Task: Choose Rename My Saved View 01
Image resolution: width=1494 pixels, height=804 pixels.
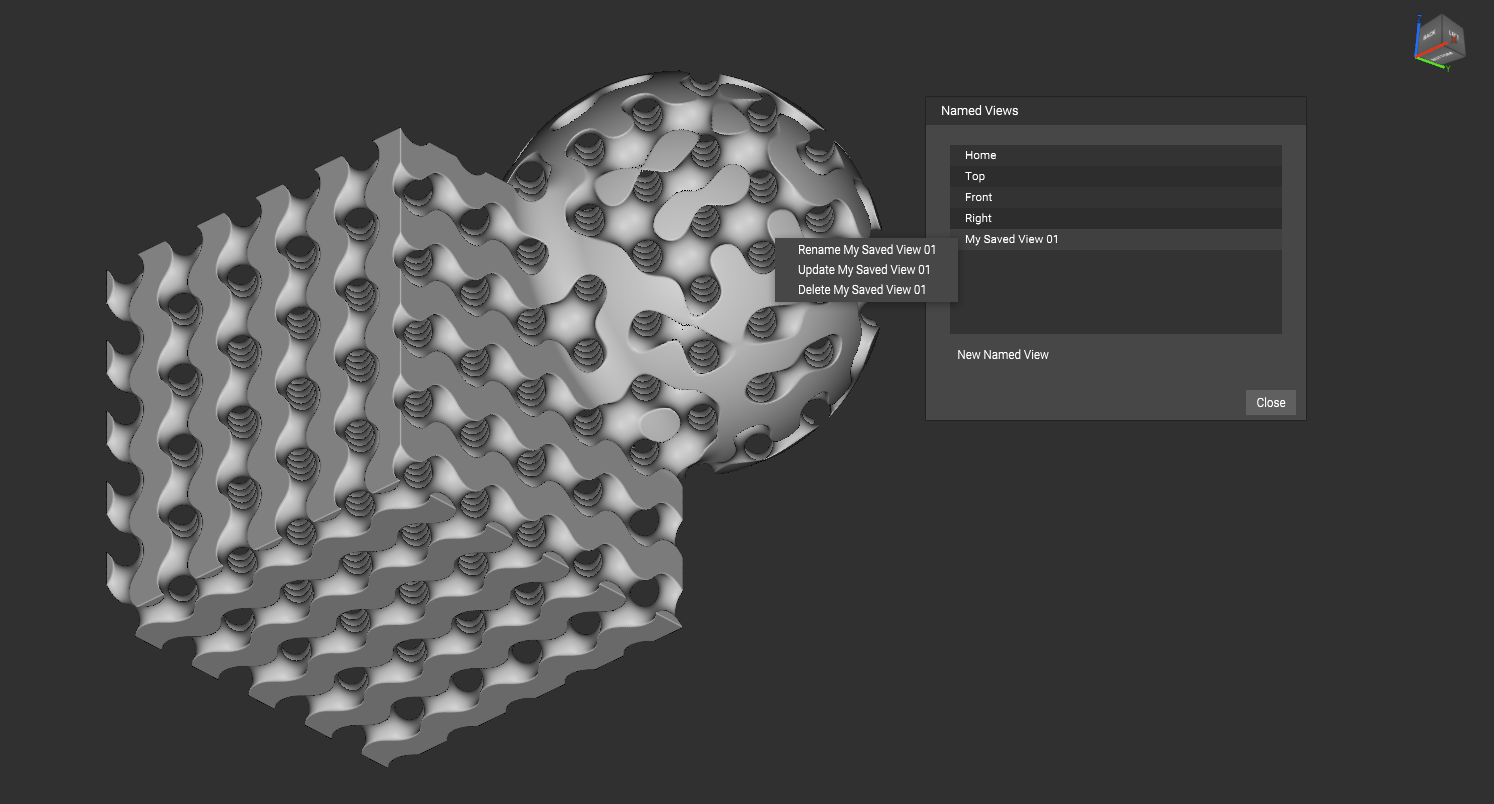Action: tap(867, 250)
